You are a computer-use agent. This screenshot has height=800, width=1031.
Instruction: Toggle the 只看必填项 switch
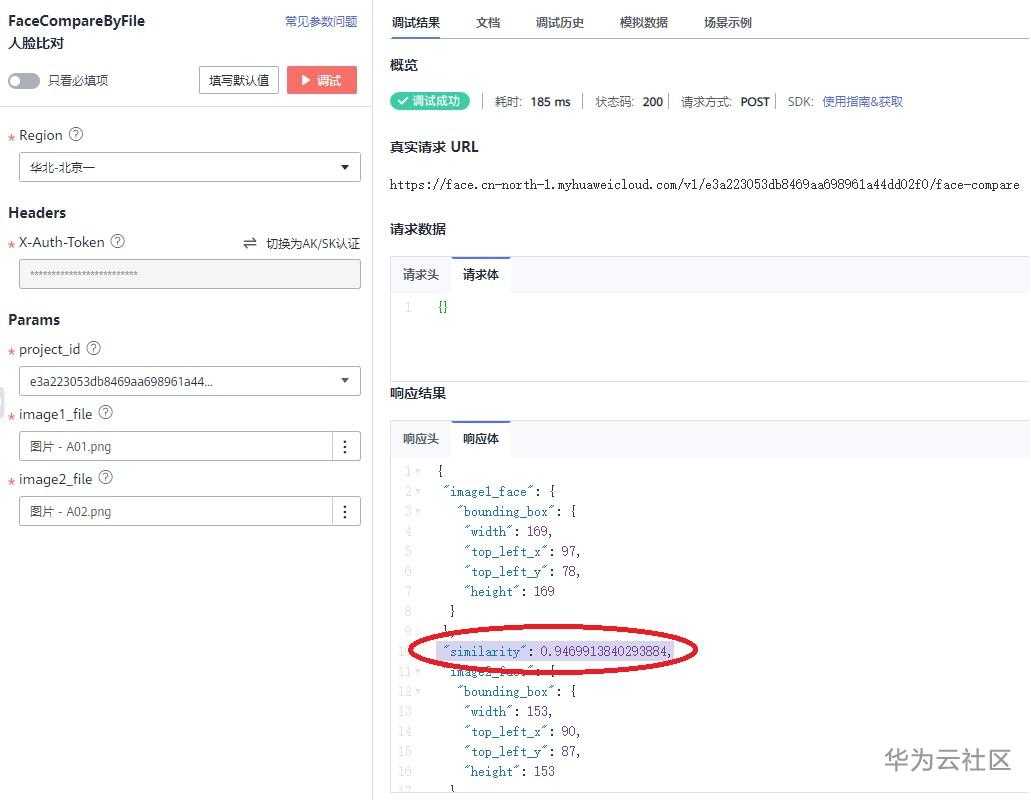coord(23,81)
